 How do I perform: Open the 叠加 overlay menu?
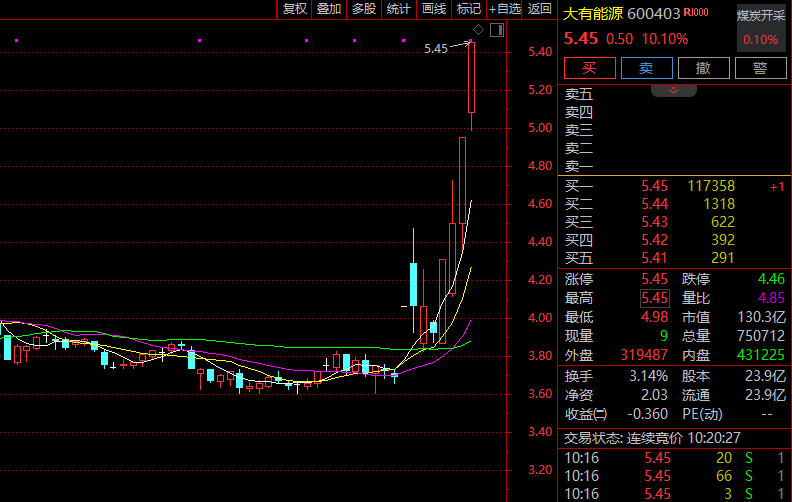tap(329, 9)
